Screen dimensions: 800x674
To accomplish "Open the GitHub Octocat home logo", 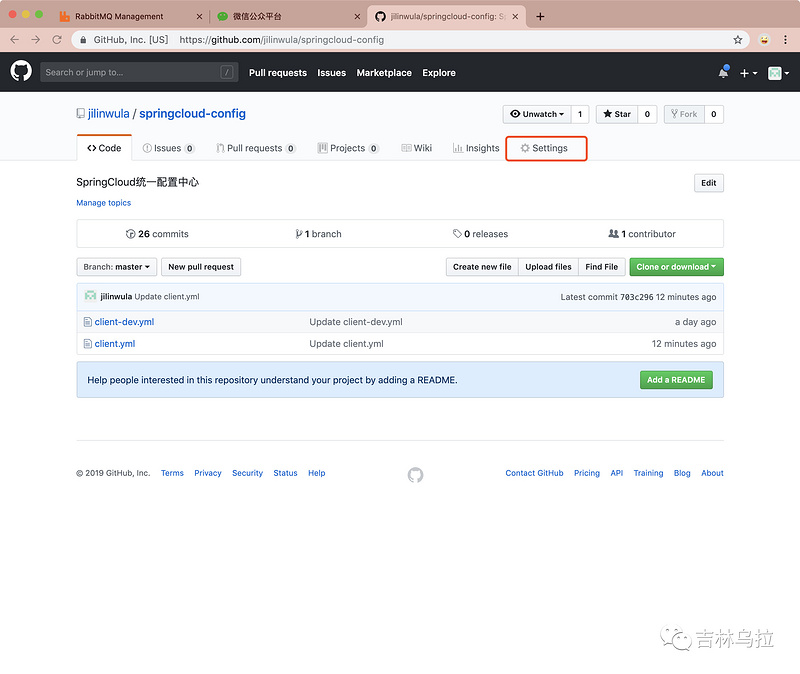I will (x=21, y=71).
